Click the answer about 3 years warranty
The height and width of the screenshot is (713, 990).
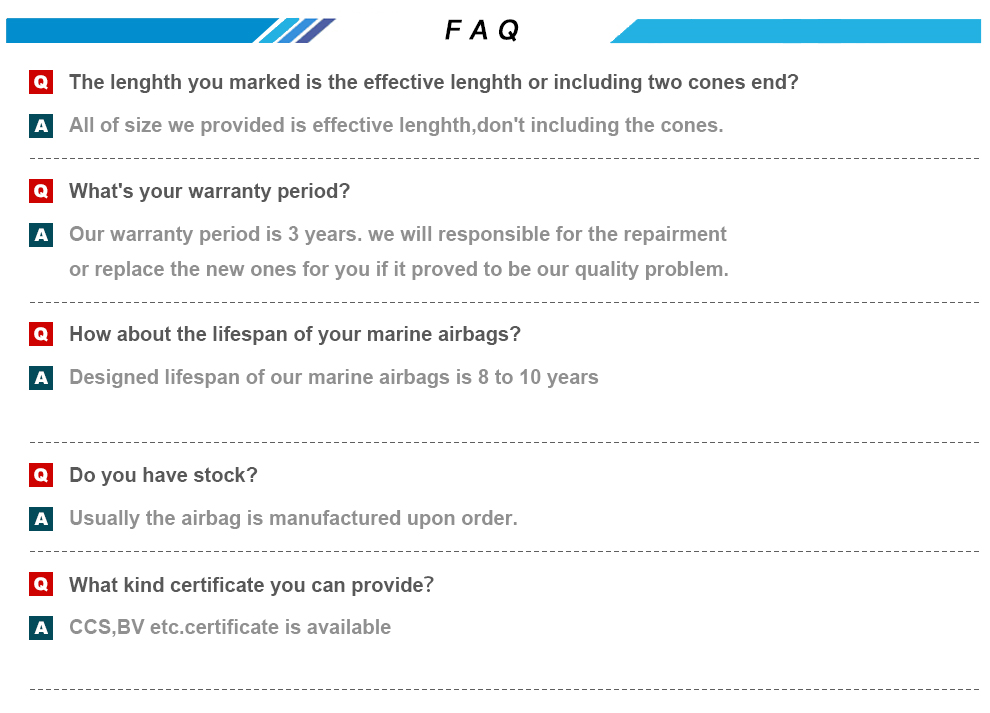[399, 251]
